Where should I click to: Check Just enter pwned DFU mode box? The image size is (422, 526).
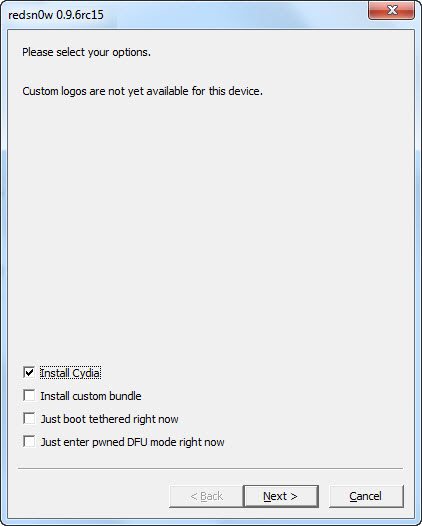[29, 441]
